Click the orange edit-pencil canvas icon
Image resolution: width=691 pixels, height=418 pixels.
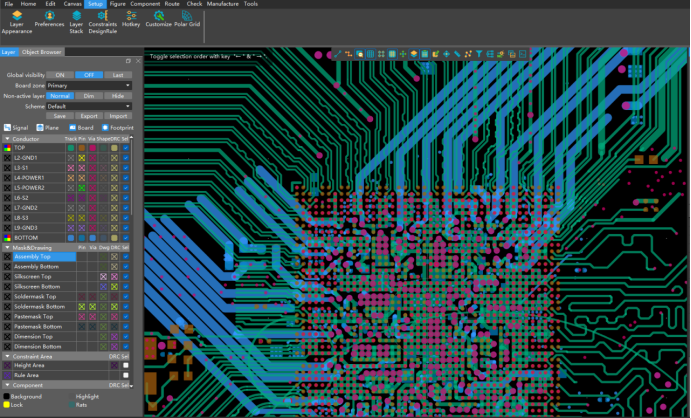pos(435,54)
